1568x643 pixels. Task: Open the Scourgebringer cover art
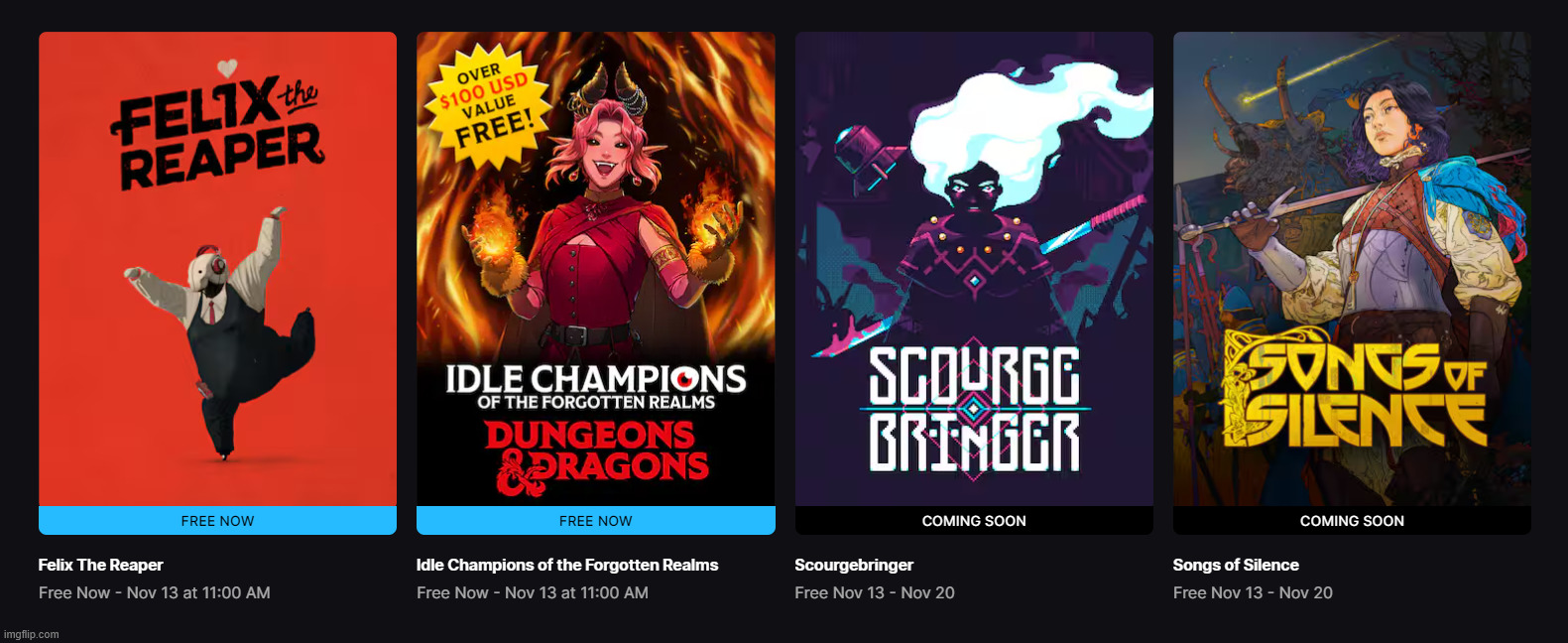tap(974, 269)
